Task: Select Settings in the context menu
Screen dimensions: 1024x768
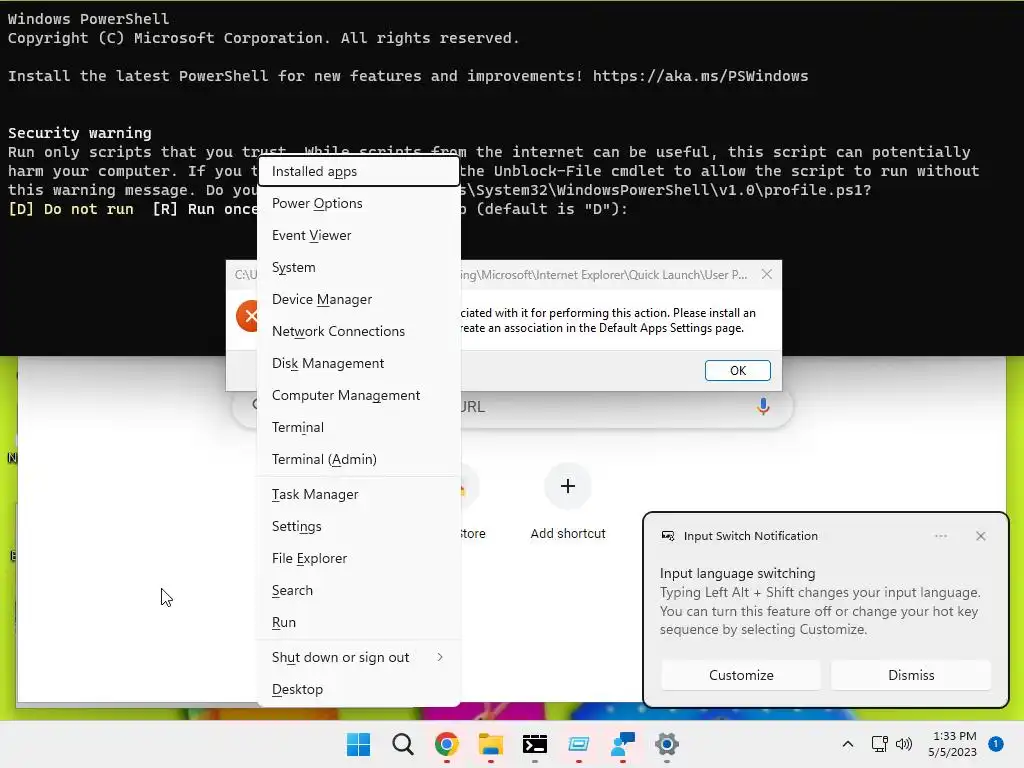Action: [x=359, y=526]
